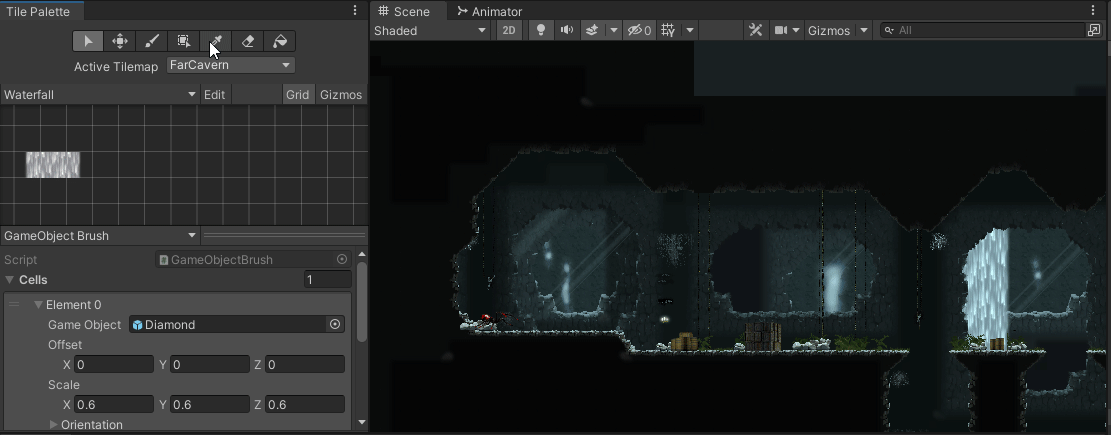Open the GameObject Brush dropdown
Viewport: 1111px width, 435px height.
click(x=100, y=236)
